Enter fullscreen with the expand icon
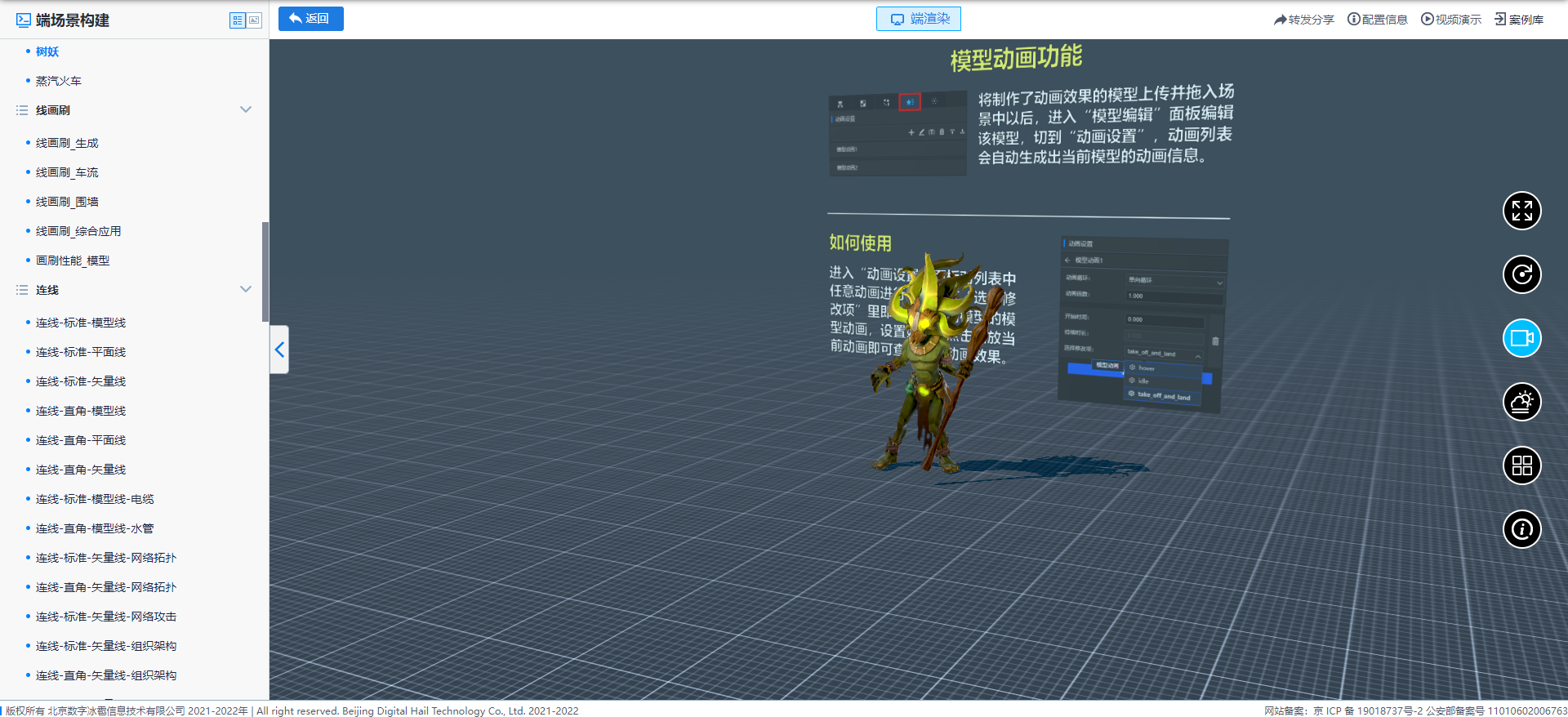The image size is (1568, 717). 1521,211
